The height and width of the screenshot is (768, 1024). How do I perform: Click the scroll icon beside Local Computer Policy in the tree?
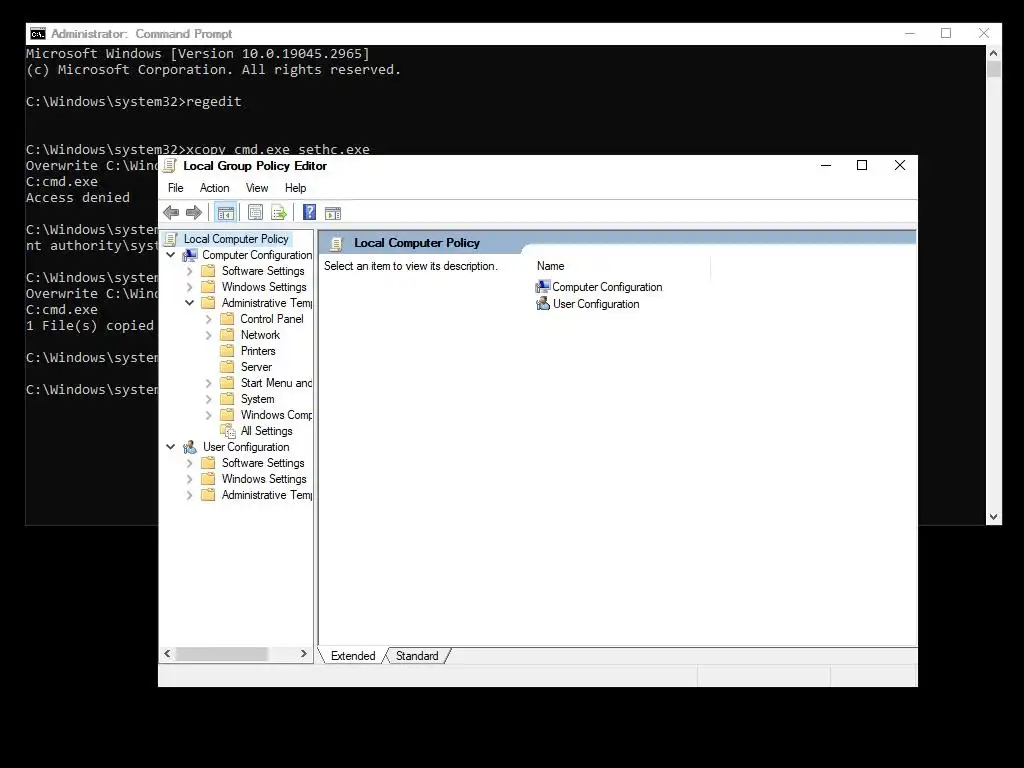[171, 239]
